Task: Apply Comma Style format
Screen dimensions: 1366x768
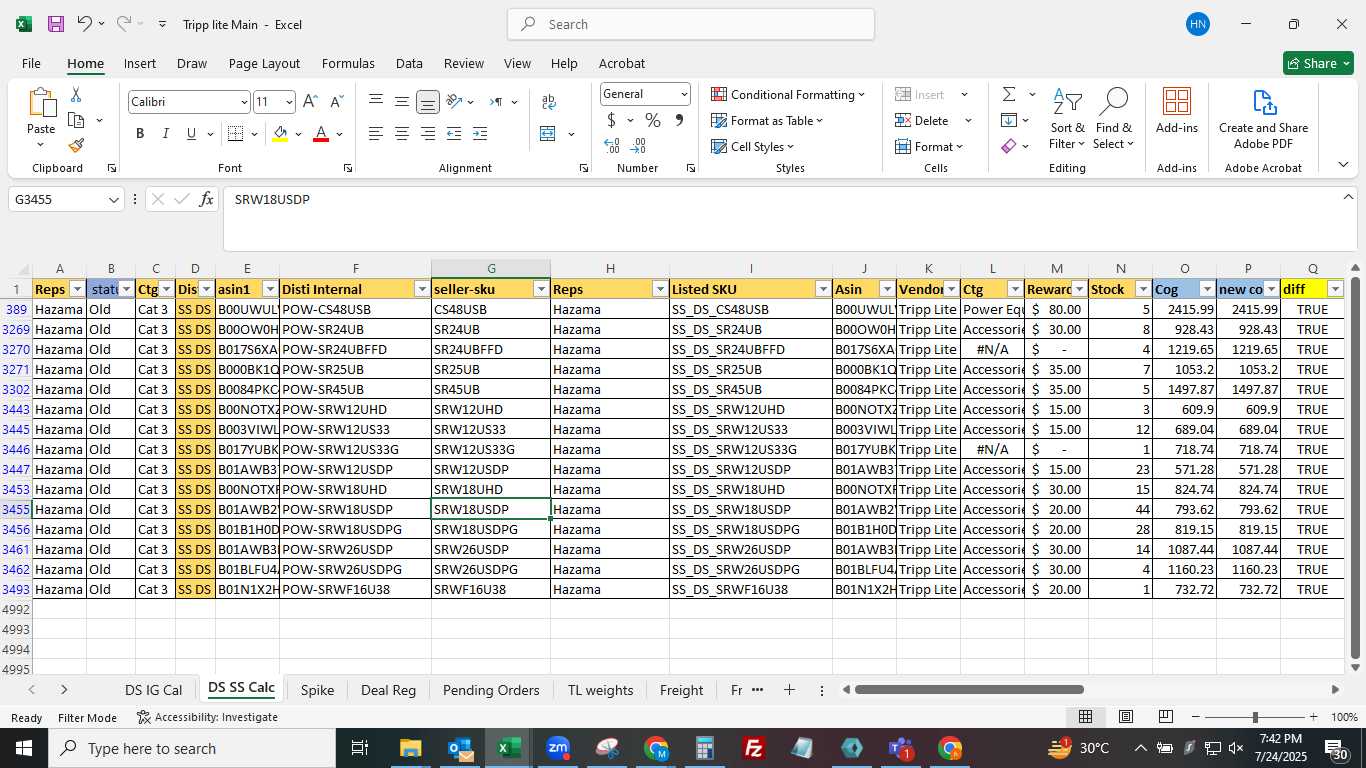Action: click(679, 120)
